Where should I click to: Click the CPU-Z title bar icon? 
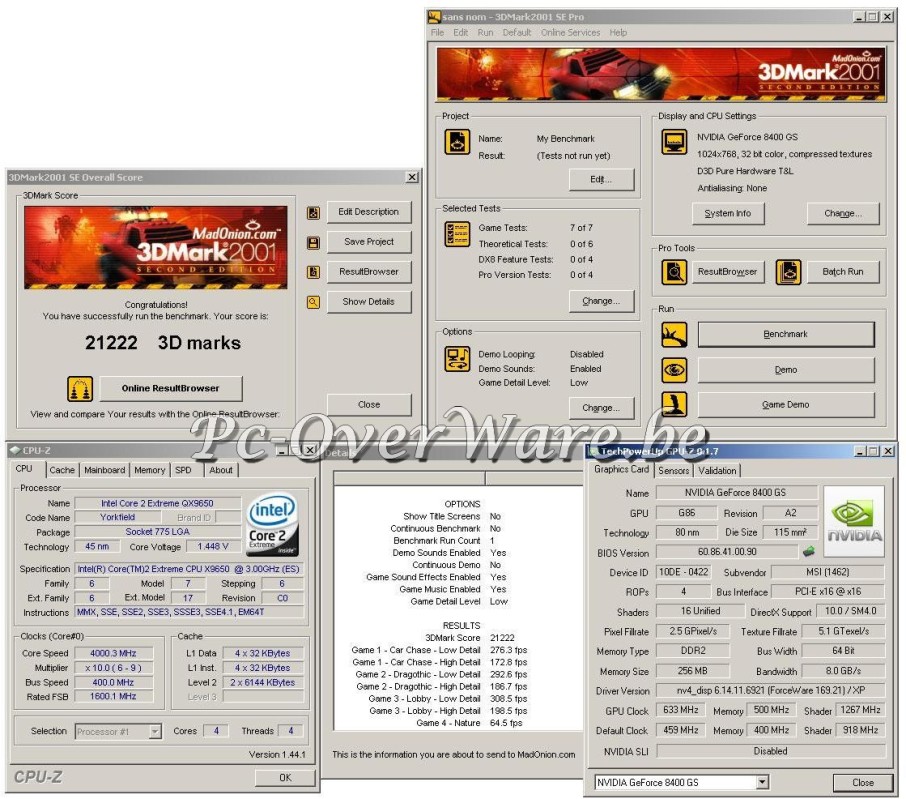pyautogui.click(x=15, y=450)
